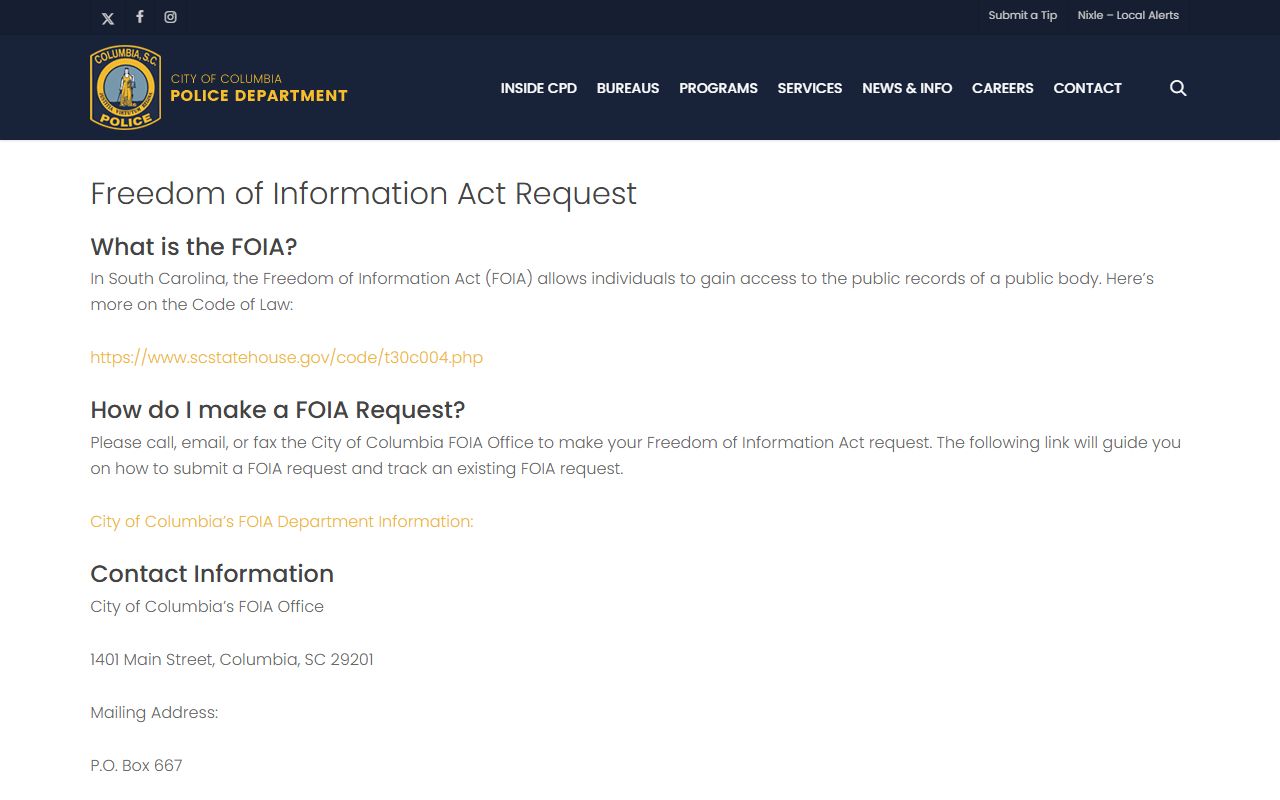Expand the INSIDE CPD menu
Screen dimensions: 1280x800
[x=538, y=88]
